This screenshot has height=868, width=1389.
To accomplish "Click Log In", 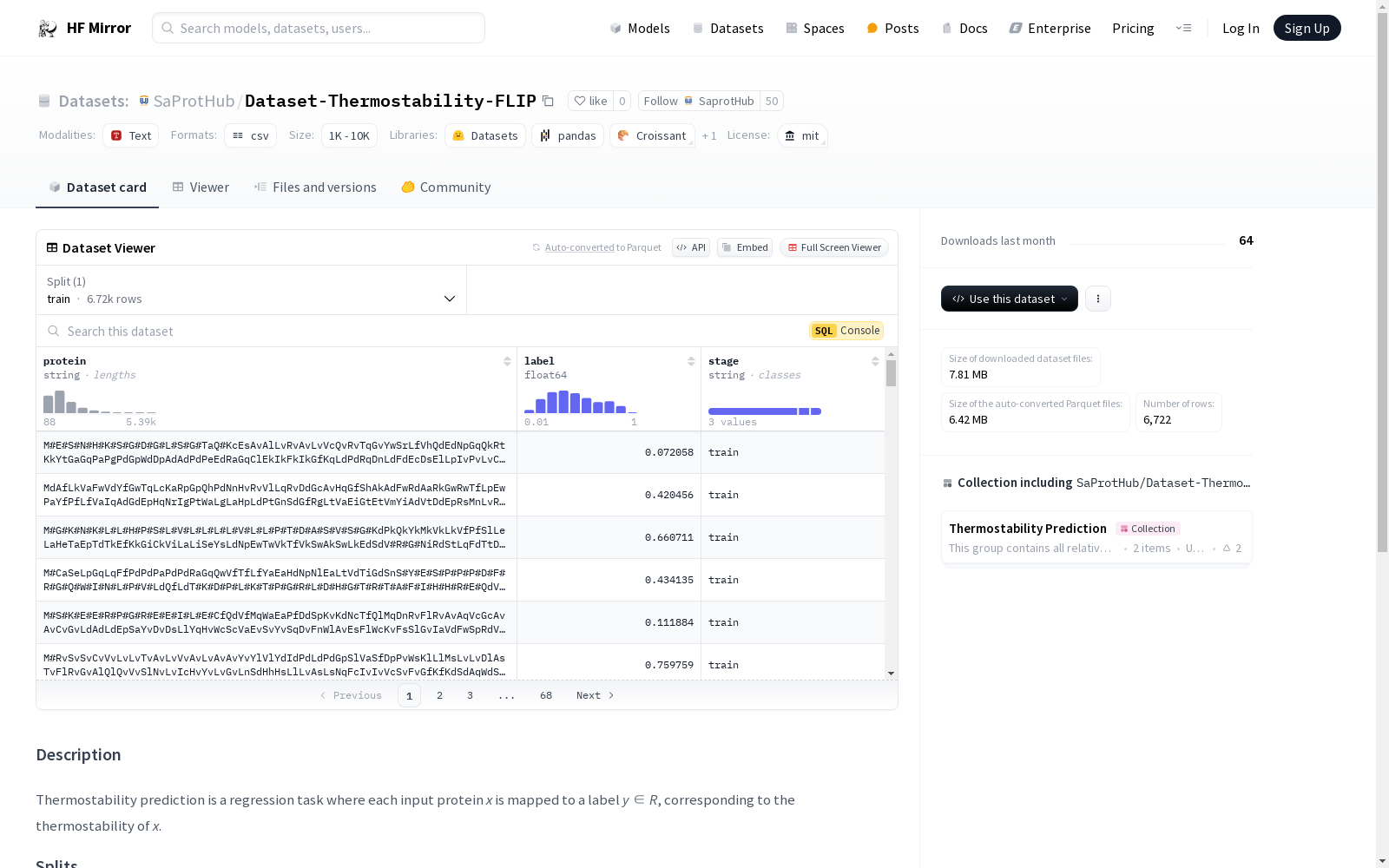I will [x=1241, y=28].
